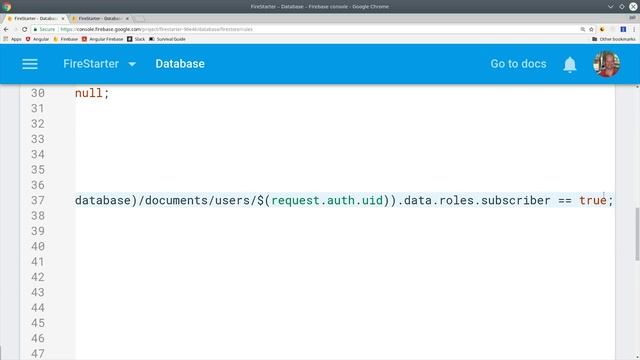Minimize the Chrome window
This screenshot has height=360, width=640.
coord(610,7)
